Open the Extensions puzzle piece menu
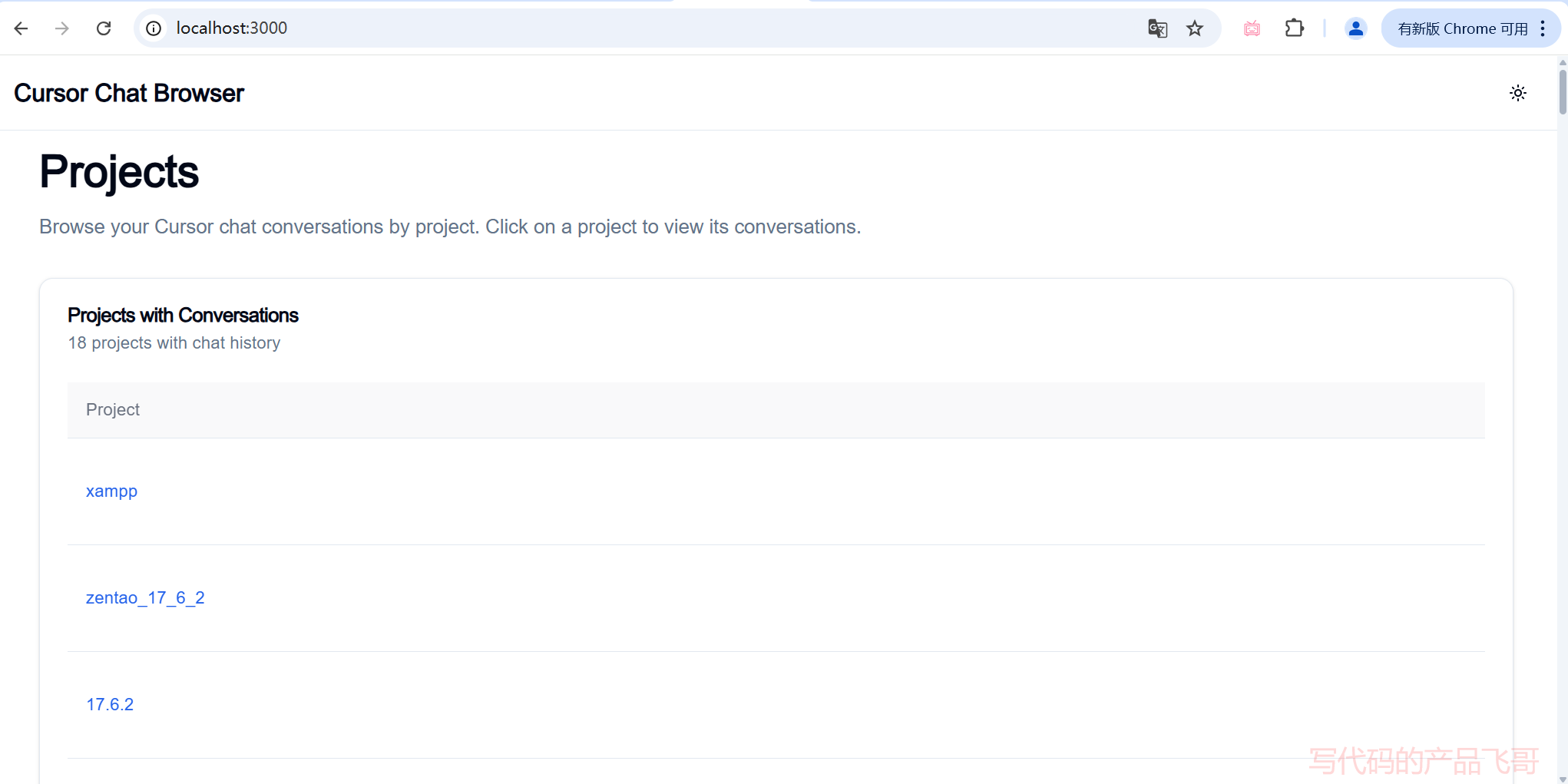The height and width of the screenshot is (784, 1568). [x=1294, y=28]
